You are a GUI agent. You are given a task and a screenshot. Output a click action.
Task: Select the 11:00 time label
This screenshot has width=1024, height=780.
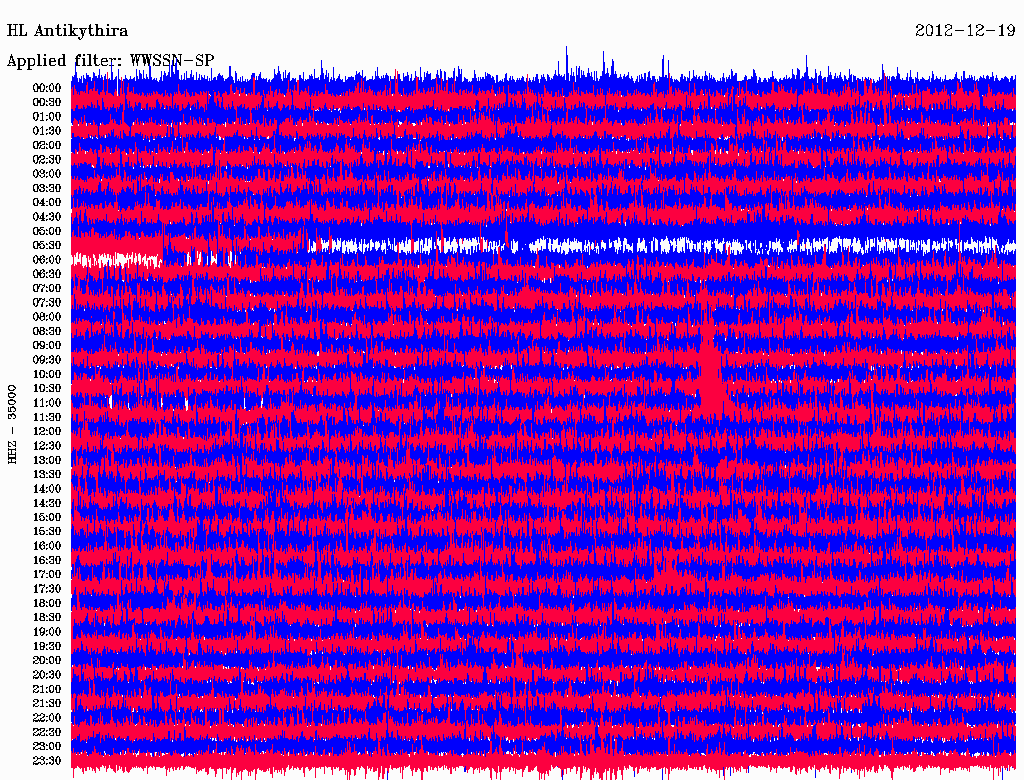click(x=47, y=402)
